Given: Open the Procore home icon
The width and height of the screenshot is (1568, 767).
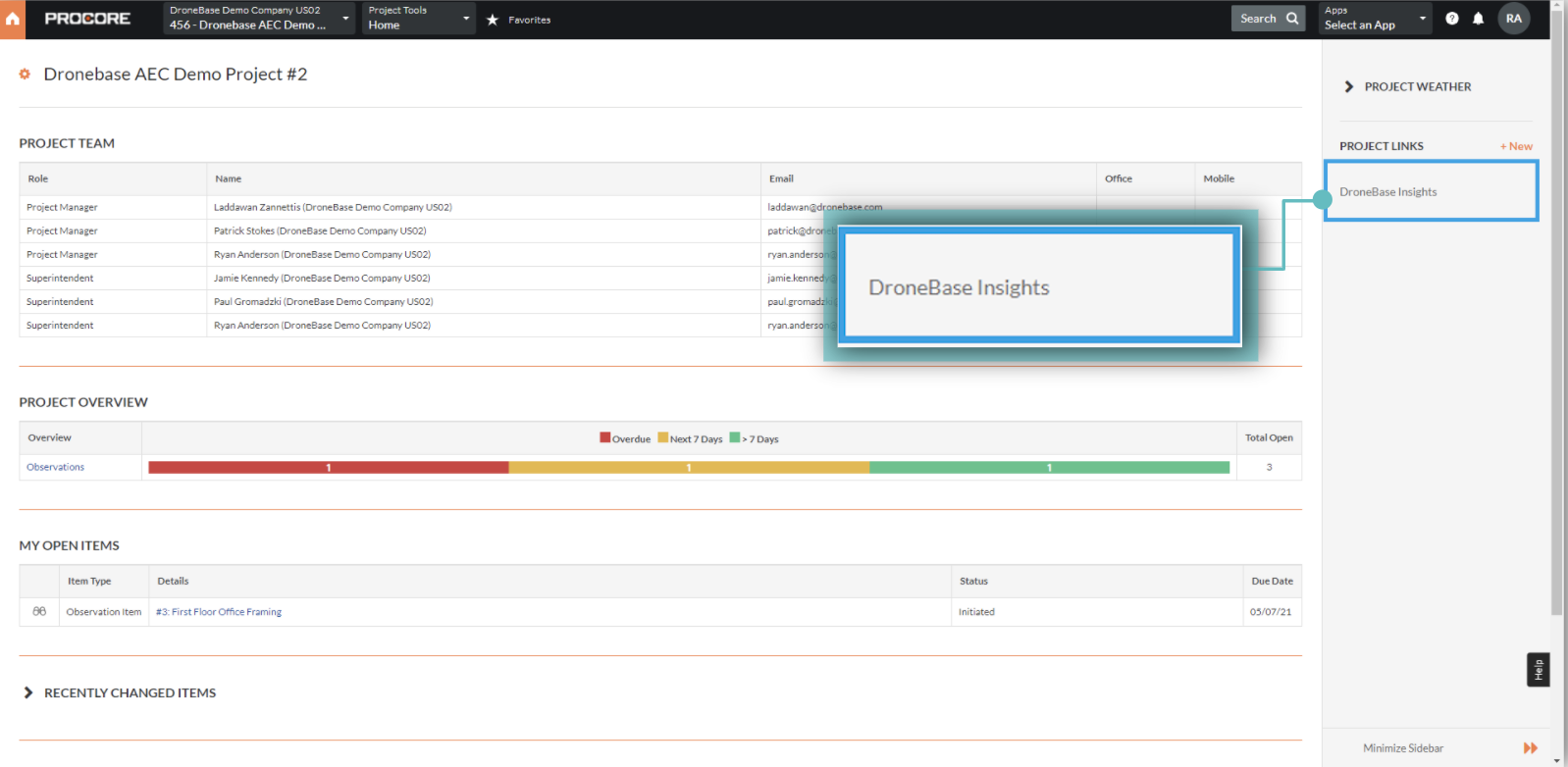Looking at the screenshot, I should [x=13, y=20].
